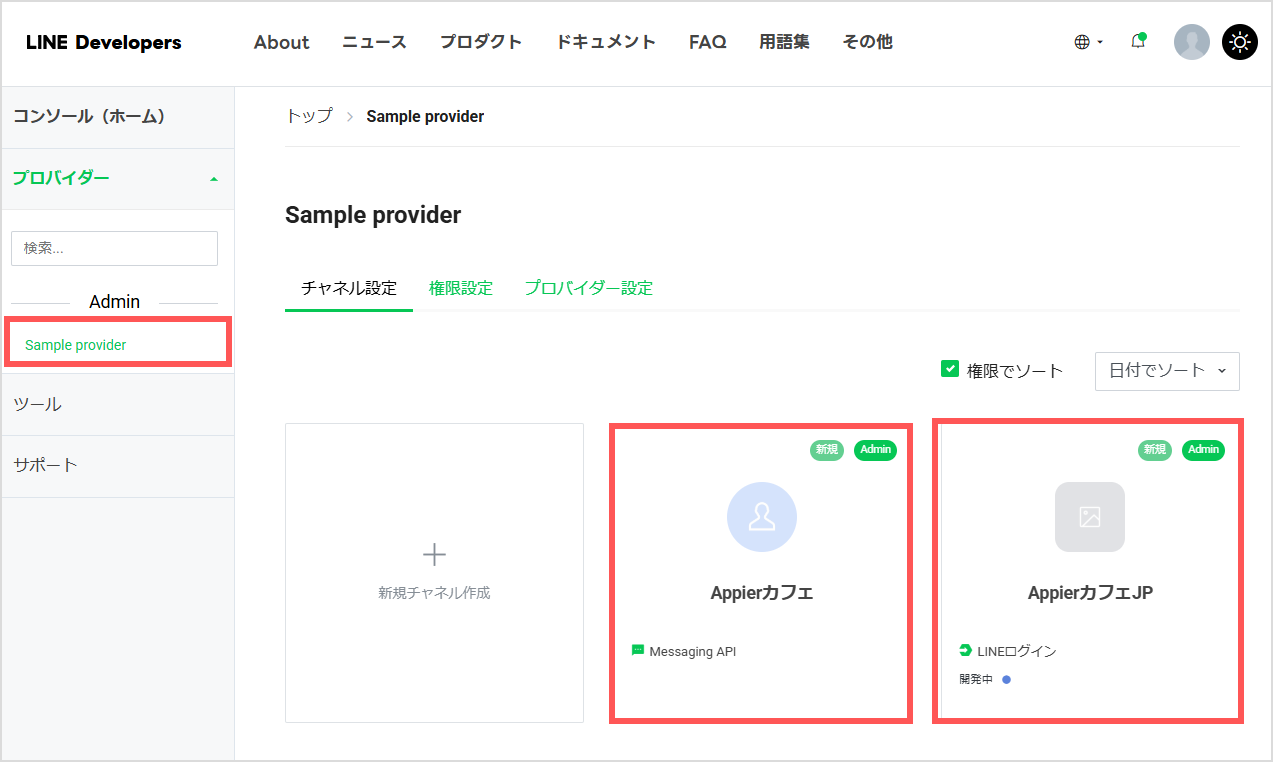Open the 日付でソート dropdown
Image resolution: width=1273 pixels, height=762 pixels.
(x=1167, y=370)
